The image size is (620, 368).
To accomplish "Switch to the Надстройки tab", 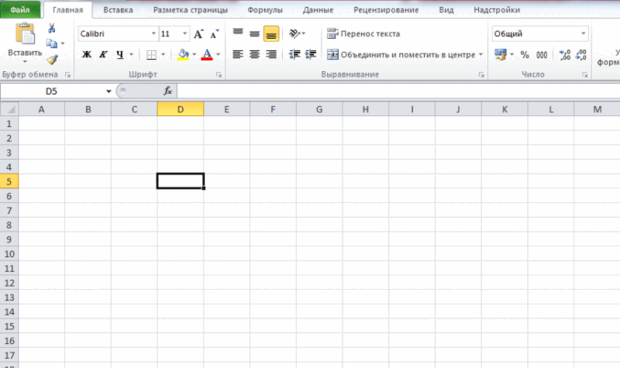I will click(x=497, y=10).
